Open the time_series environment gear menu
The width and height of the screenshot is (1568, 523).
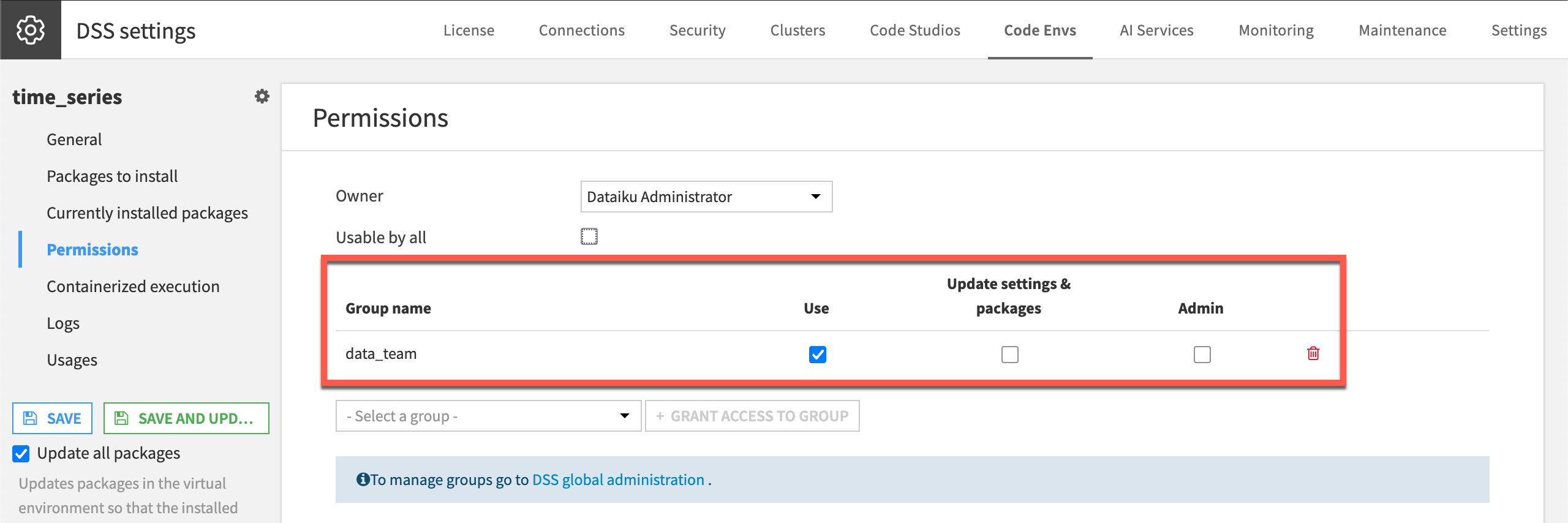[x=262, y=96]
